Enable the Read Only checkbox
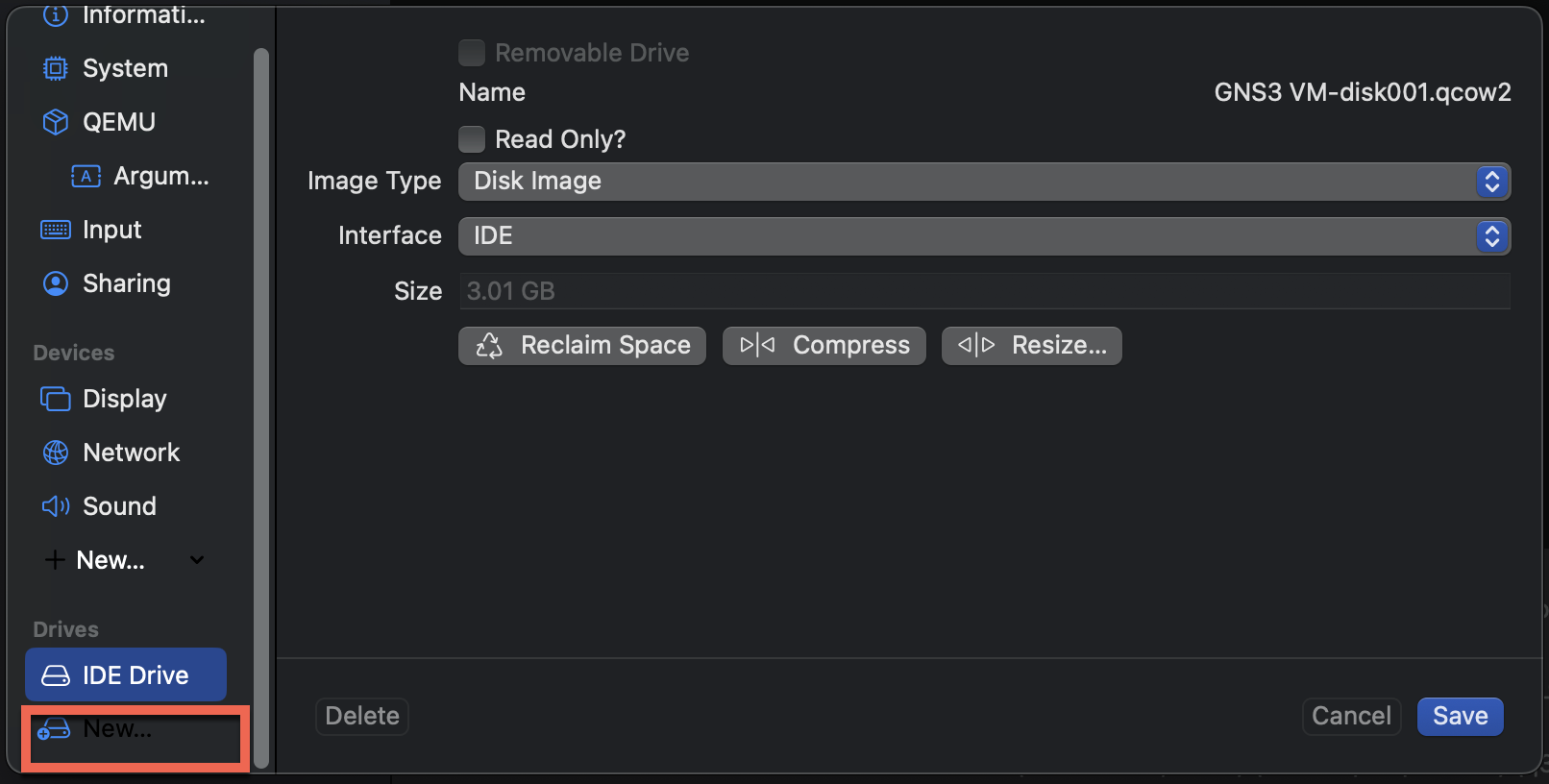The height and width of the screenshot is (784, 1549). coord(472,139)
